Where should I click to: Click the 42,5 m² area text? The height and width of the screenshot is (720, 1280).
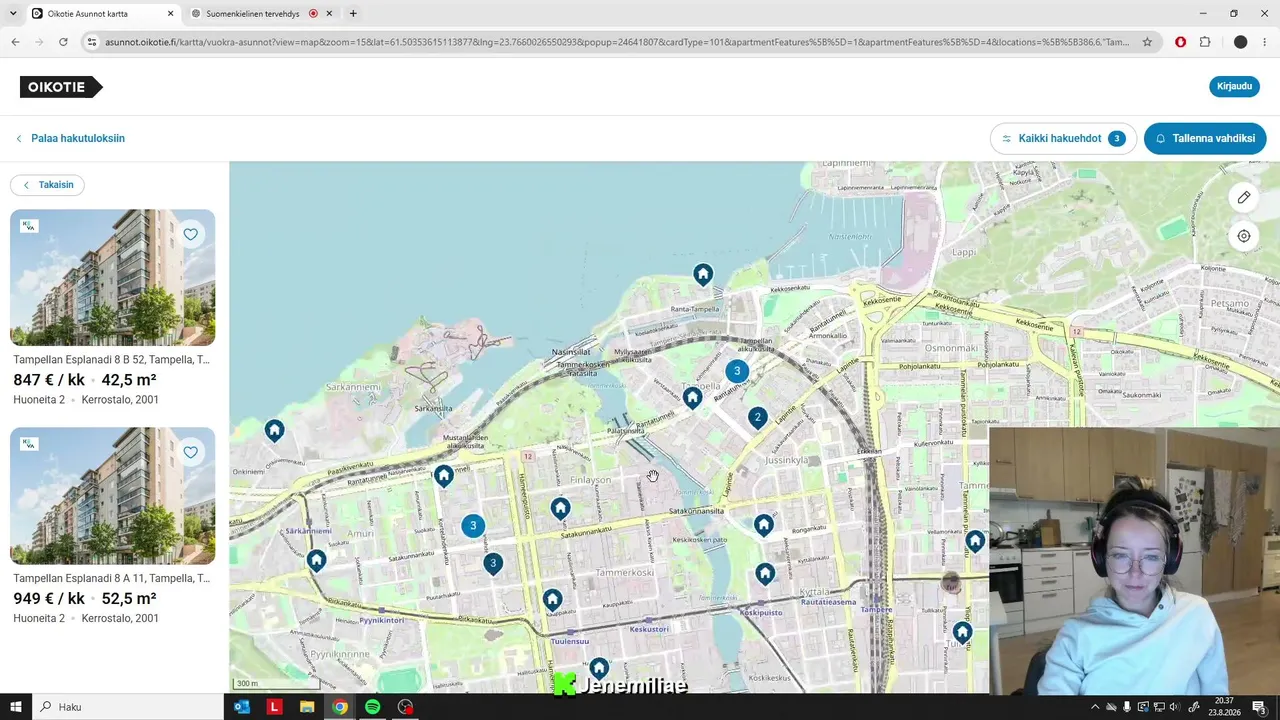(129, 380)
